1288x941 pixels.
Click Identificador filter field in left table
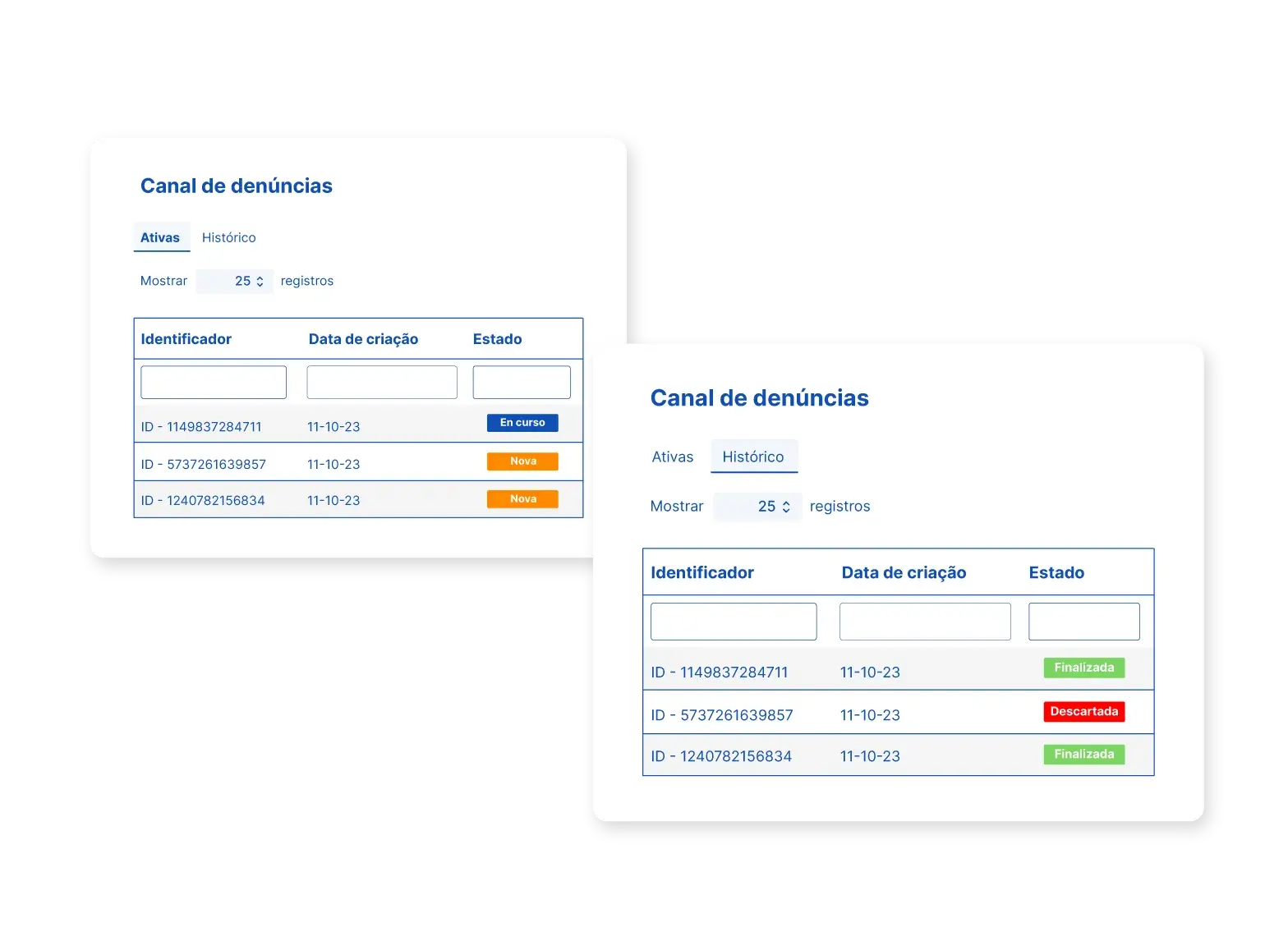coord(214,383)
